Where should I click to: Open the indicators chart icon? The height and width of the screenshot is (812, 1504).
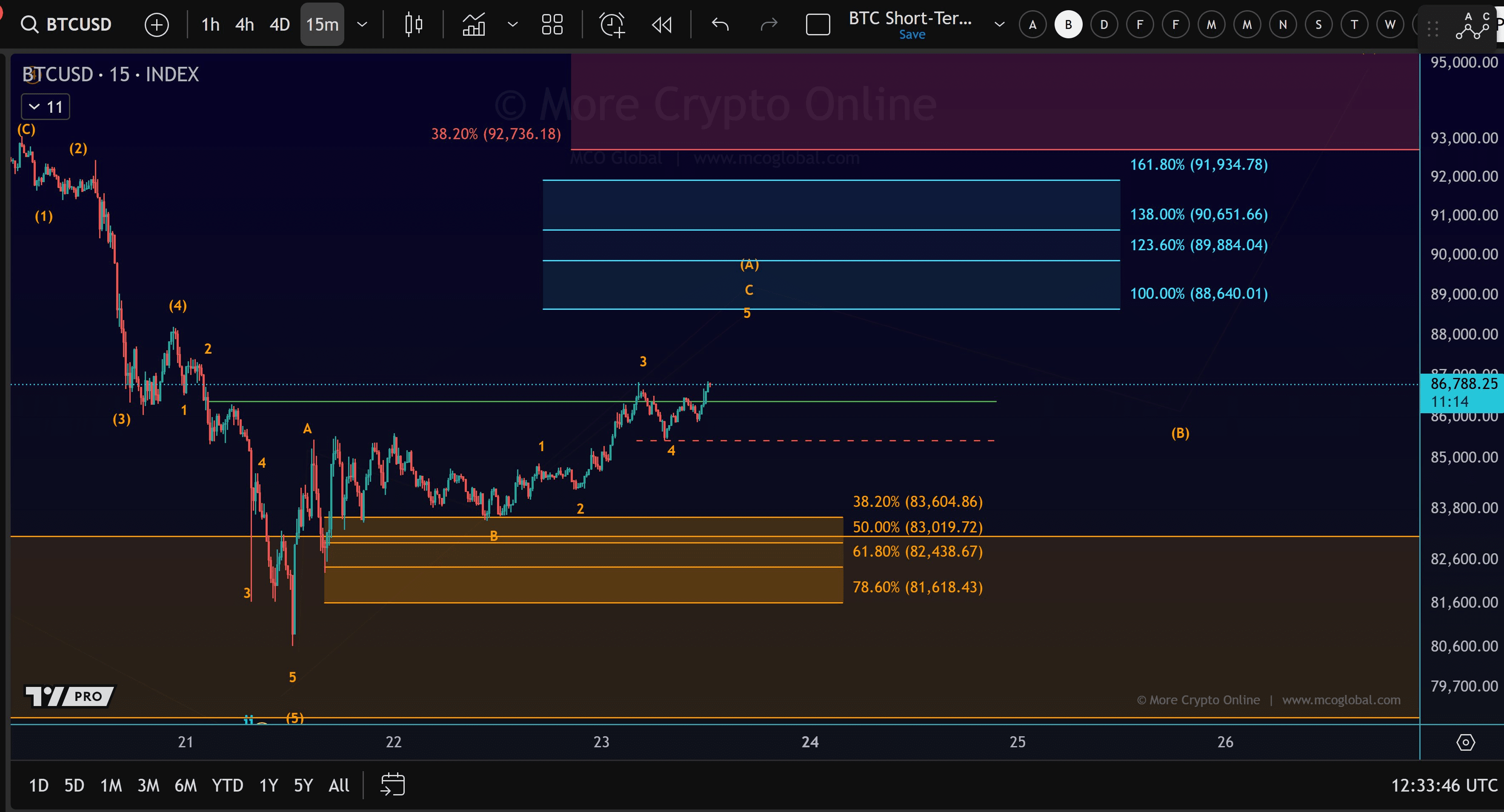pyautogui.click(x=474, y=25)
